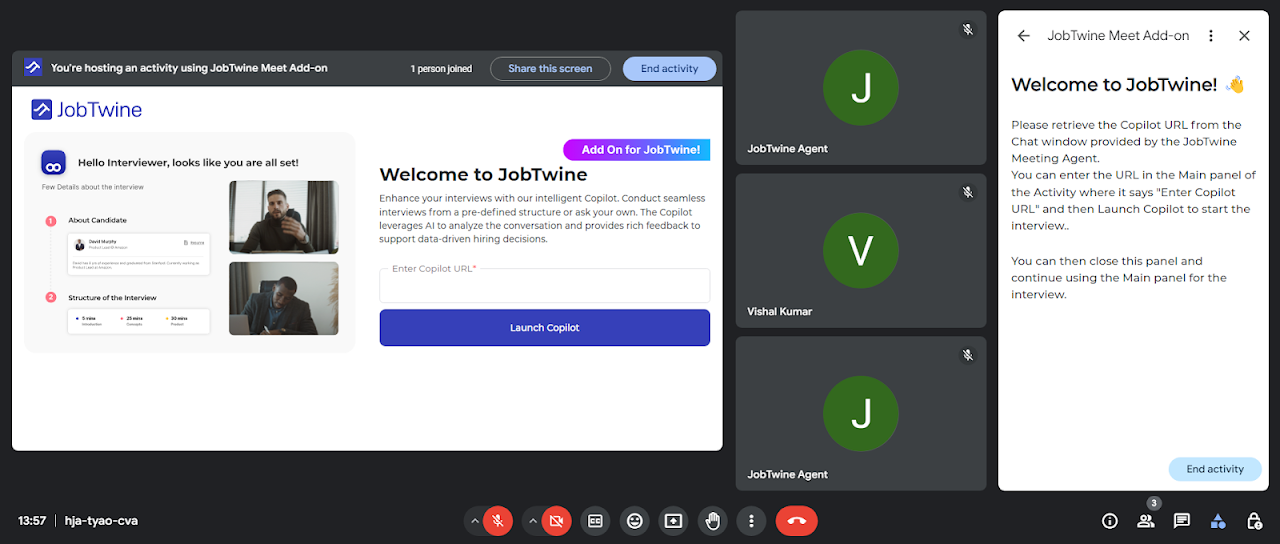Close the JobTwine Meet Add-on panel

click(x=1244, y=36)
